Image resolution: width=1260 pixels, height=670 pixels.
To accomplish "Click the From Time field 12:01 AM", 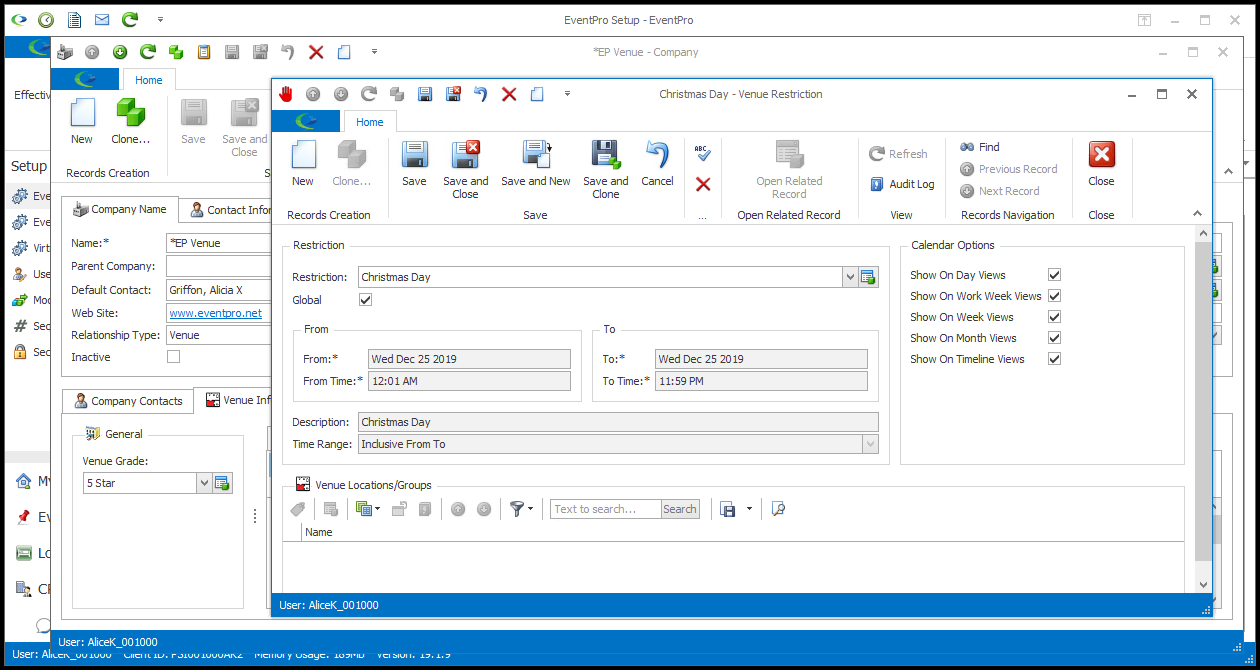I will coord(469,381).
